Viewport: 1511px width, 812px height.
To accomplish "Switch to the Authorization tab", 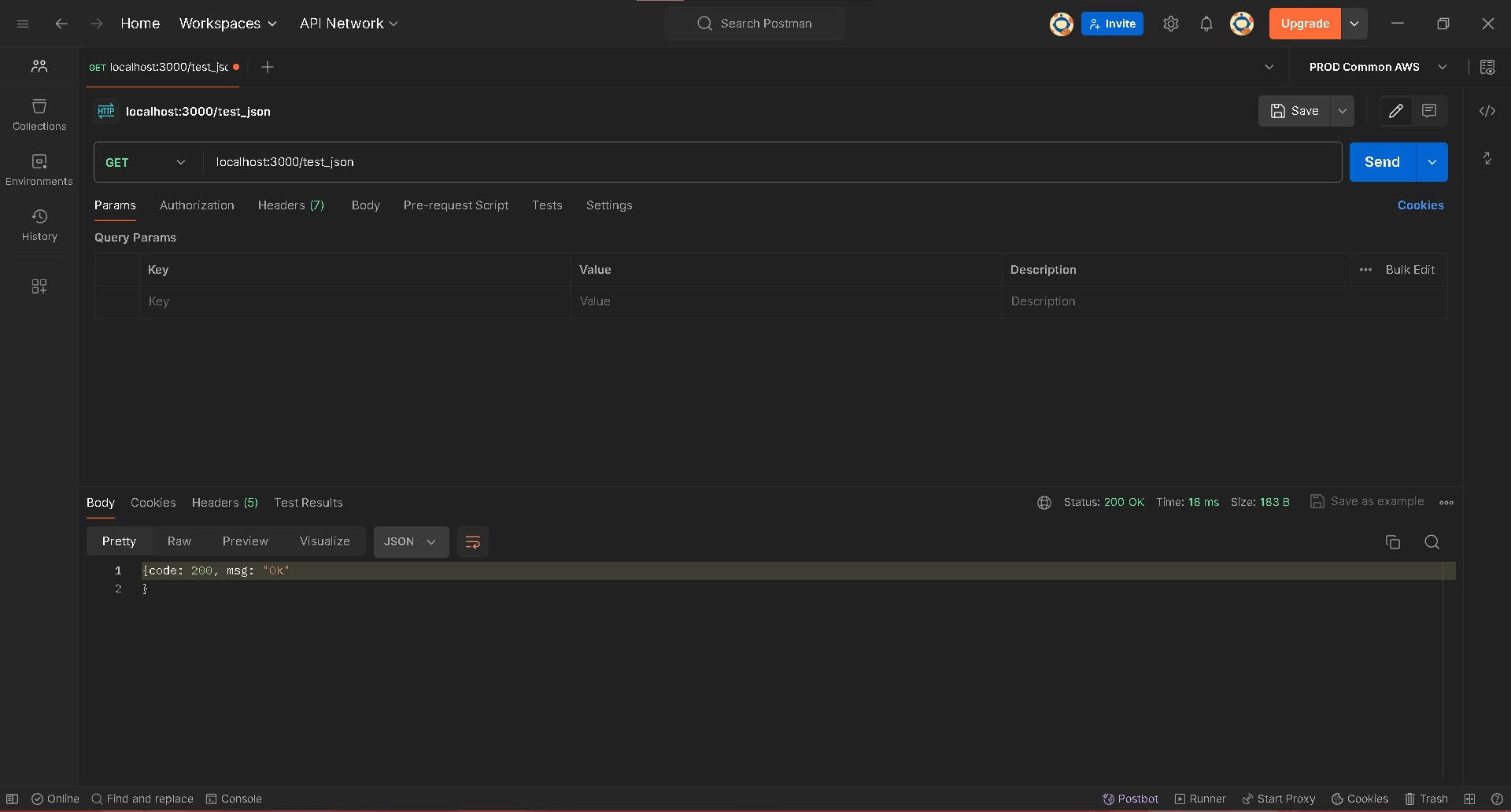I will pyautogui.click(x=197, y=205).
